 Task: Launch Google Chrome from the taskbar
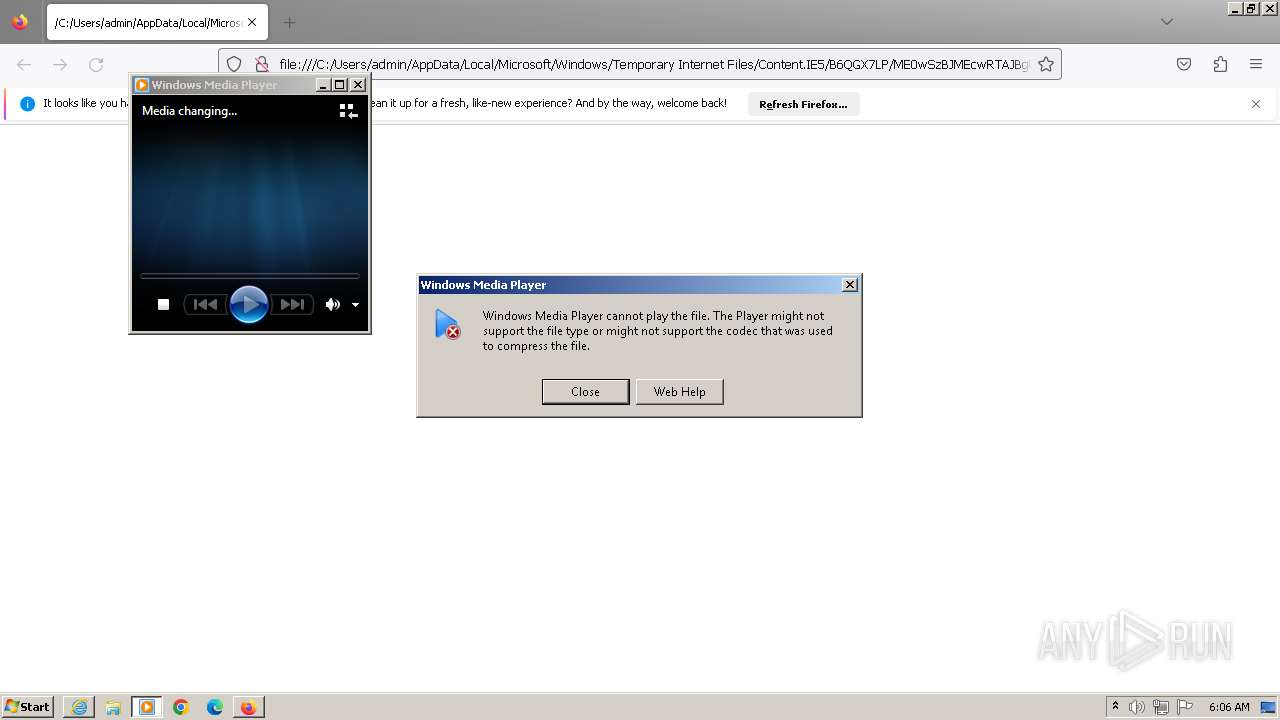click(181, 707)
